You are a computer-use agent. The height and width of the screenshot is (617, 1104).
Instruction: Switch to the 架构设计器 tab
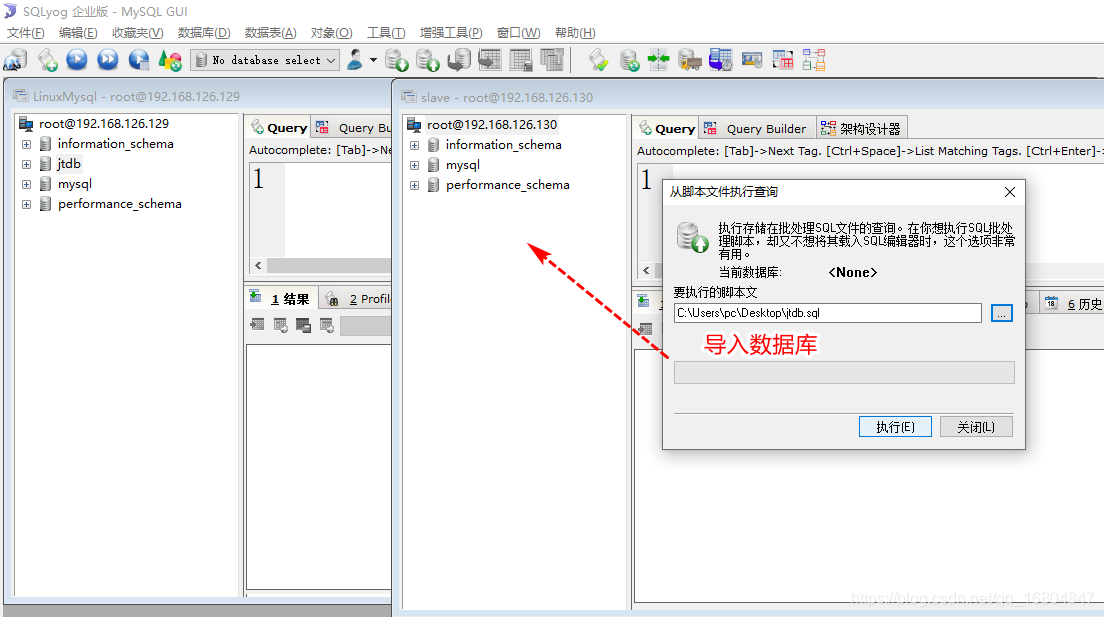click(x=861, y=128)
